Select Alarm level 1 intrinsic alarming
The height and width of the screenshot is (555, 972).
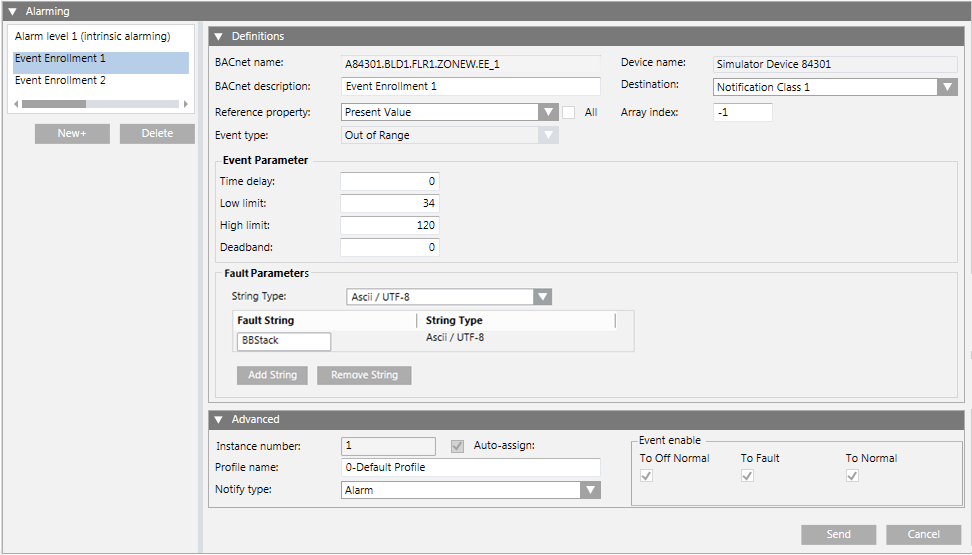click(x=92, y=36)
